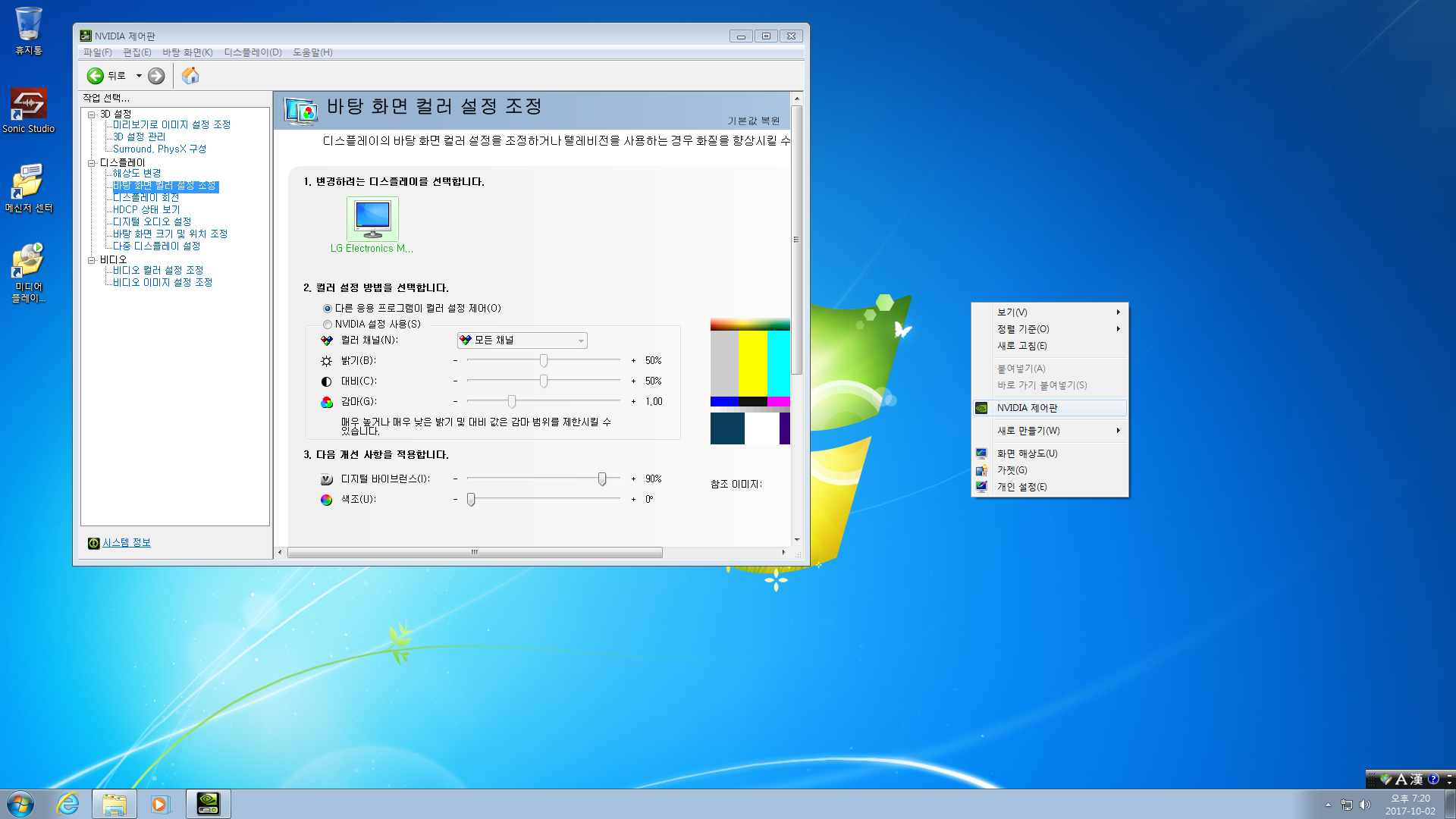Show hidden system tray icons arrow

pyautogui.click(x=1328, y=805)
